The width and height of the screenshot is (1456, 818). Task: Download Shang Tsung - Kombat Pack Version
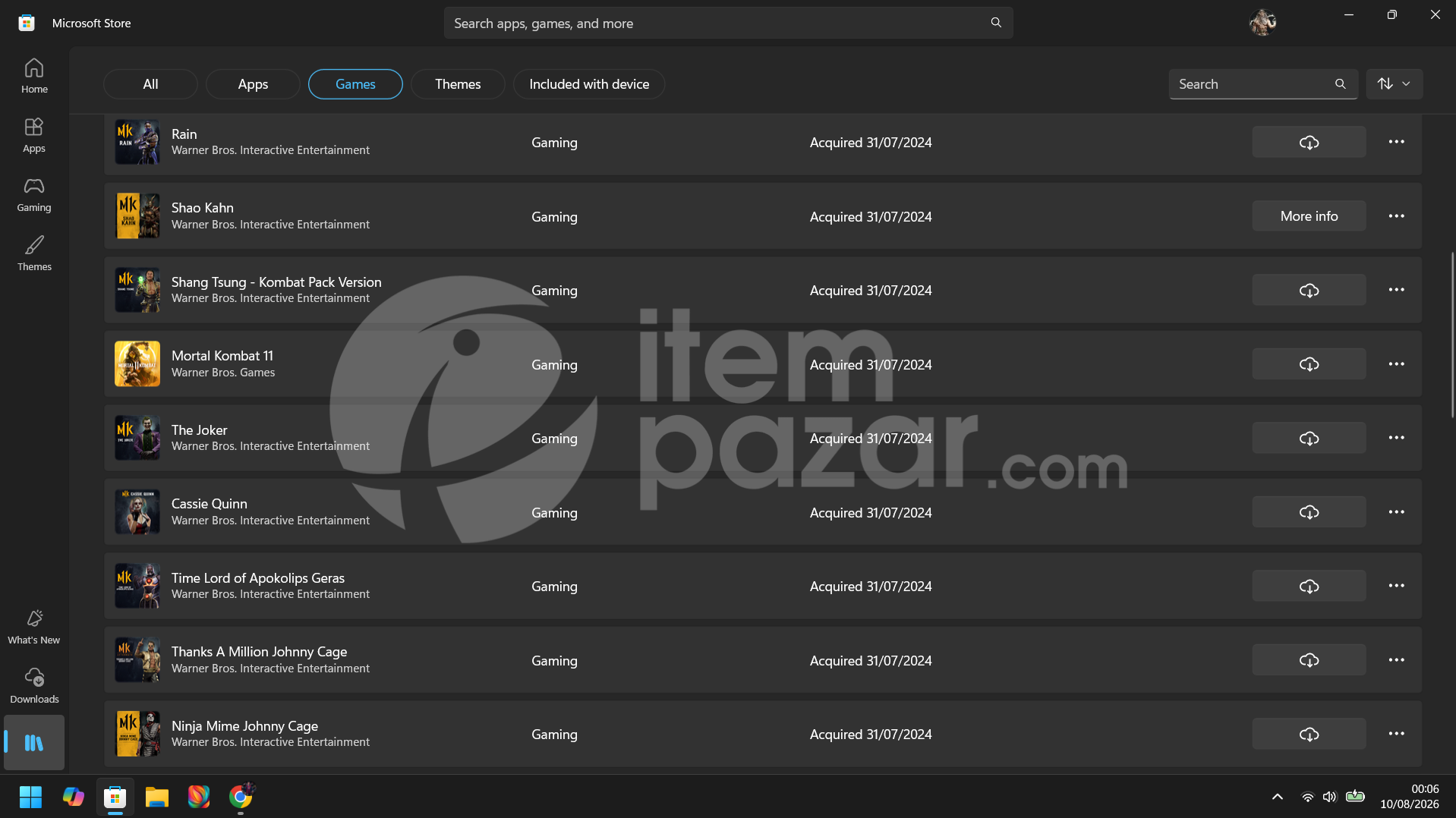[x=1309, y=290]
